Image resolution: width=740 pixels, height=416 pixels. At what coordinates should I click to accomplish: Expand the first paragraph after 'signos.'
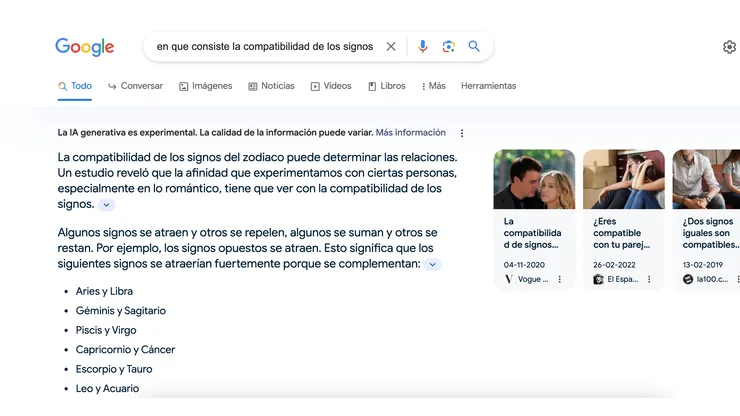pos(106,205)
